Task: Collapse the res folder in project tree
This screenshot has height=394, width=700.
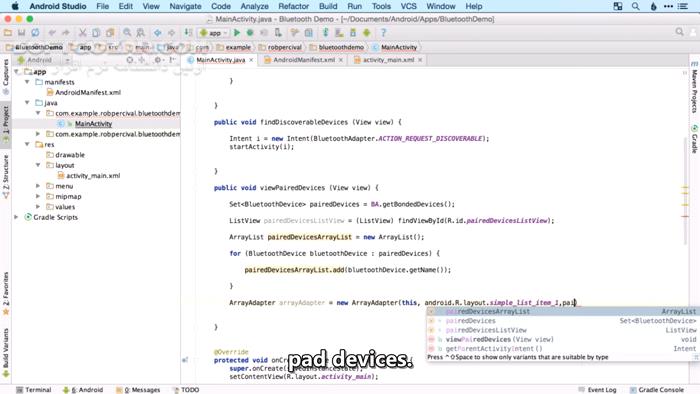Action: (27, 144)
